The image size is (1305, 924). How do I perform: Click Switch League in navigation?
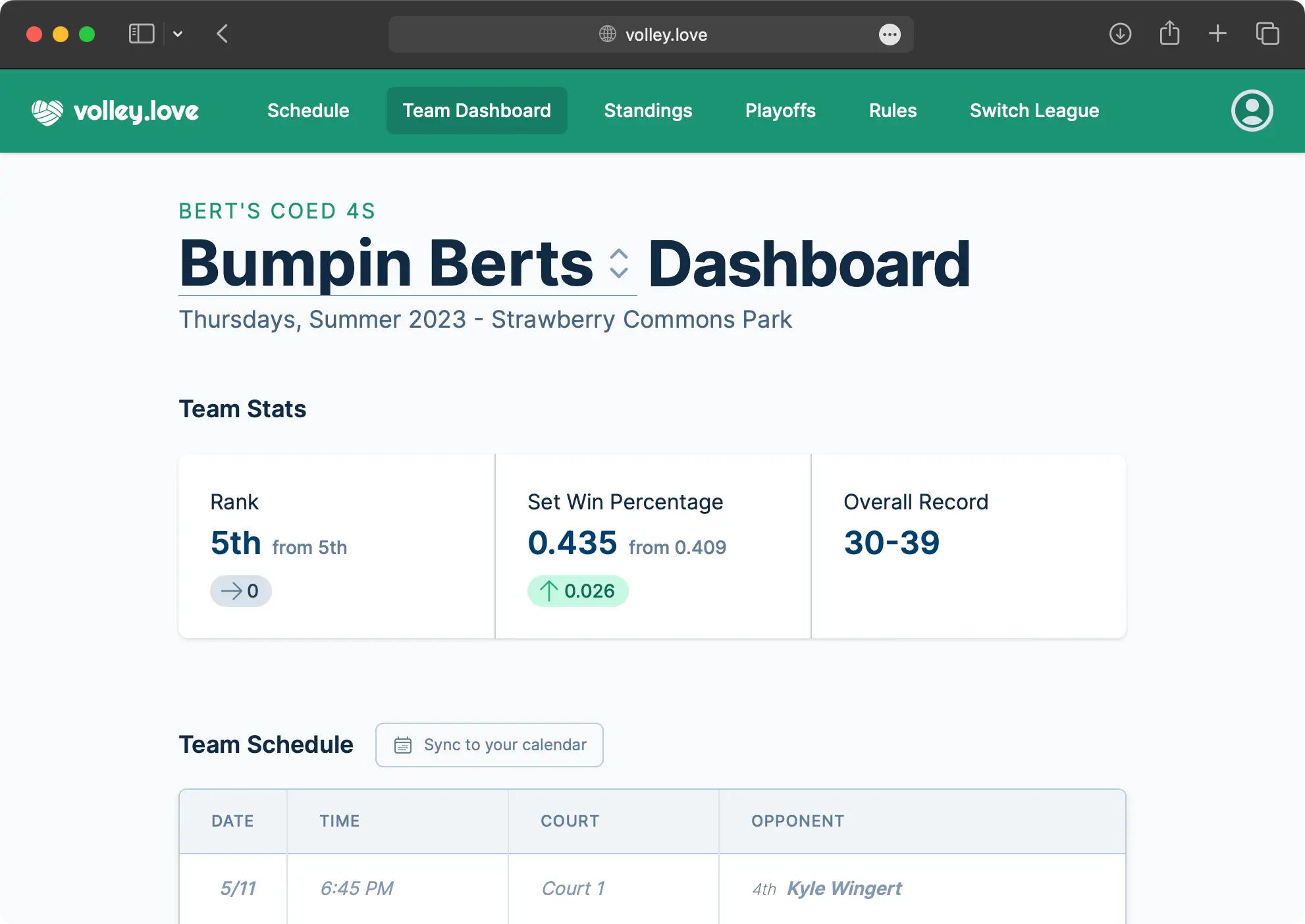[1034, 111]
